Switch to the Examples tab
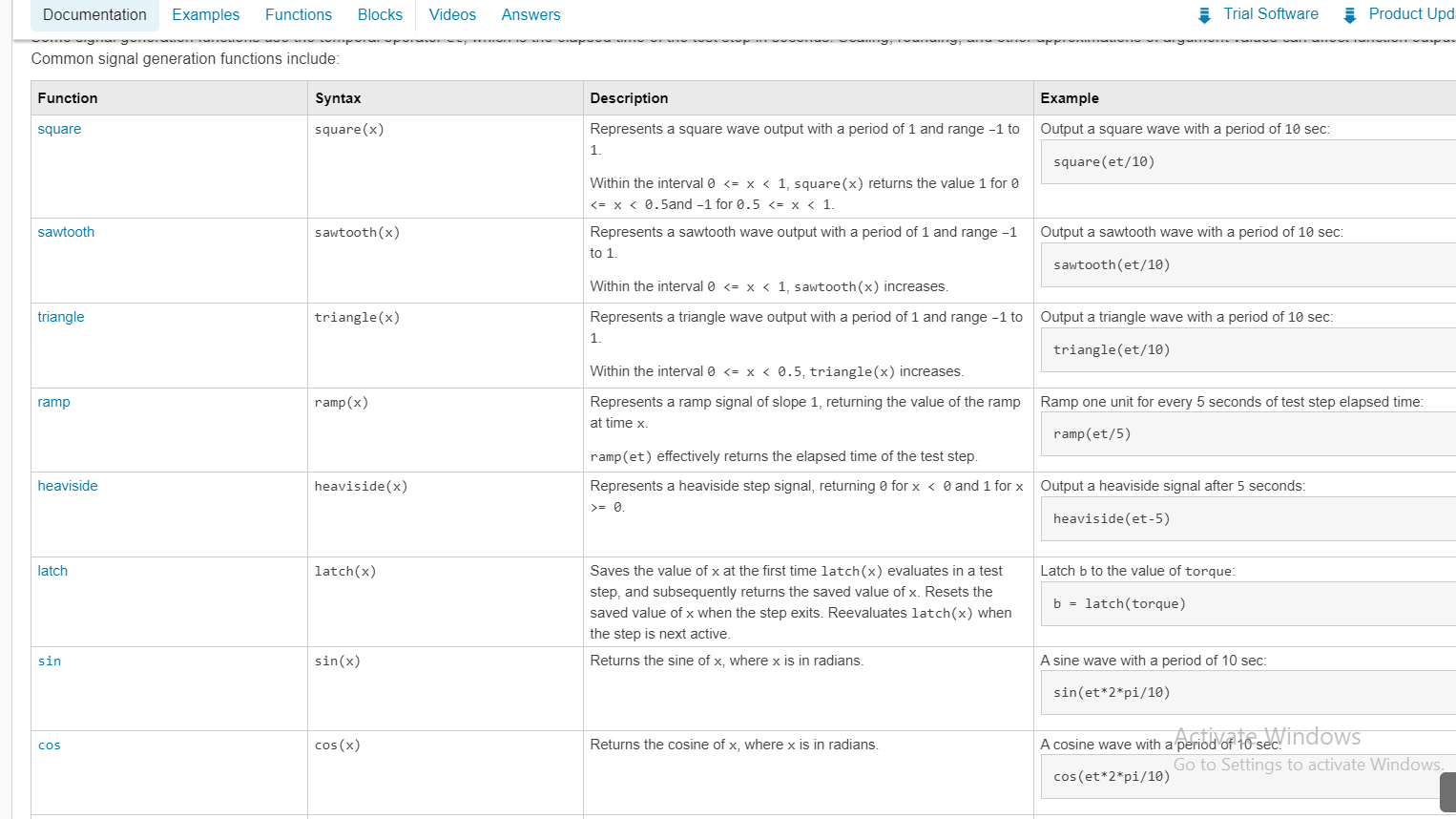Viewport: 1456px width, 819px height. [205, 14]
